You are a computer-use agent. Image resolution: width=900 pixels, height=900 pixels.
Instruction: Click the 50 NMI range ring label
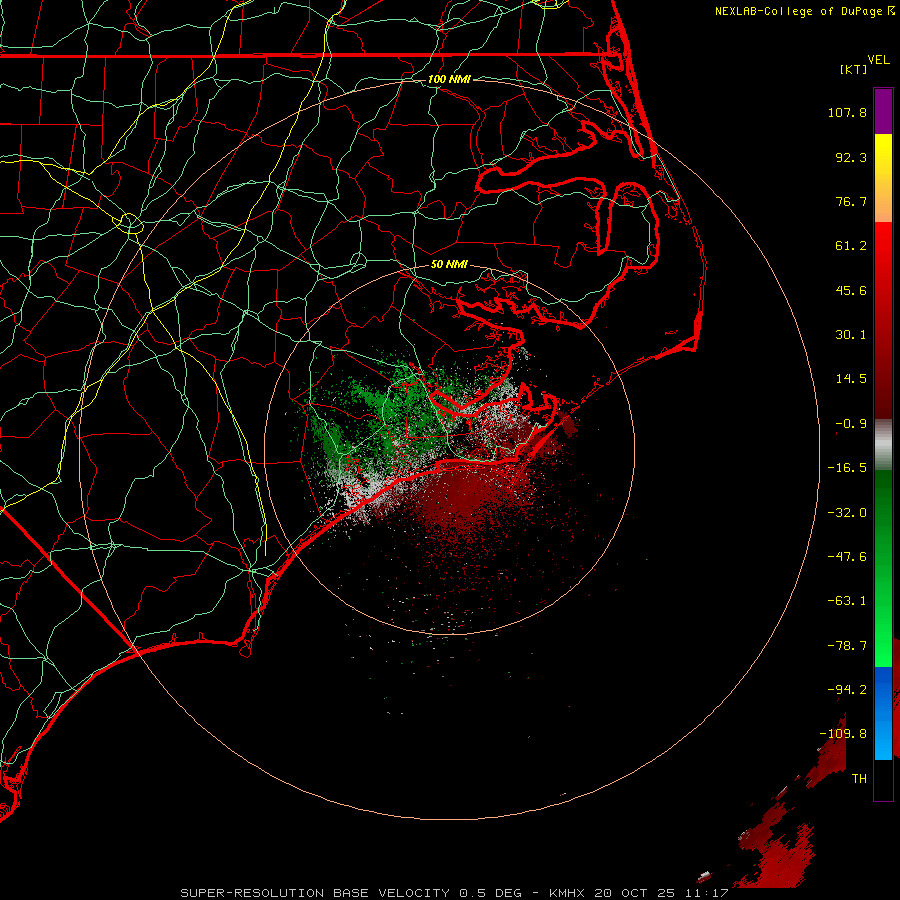pos(449,265)
